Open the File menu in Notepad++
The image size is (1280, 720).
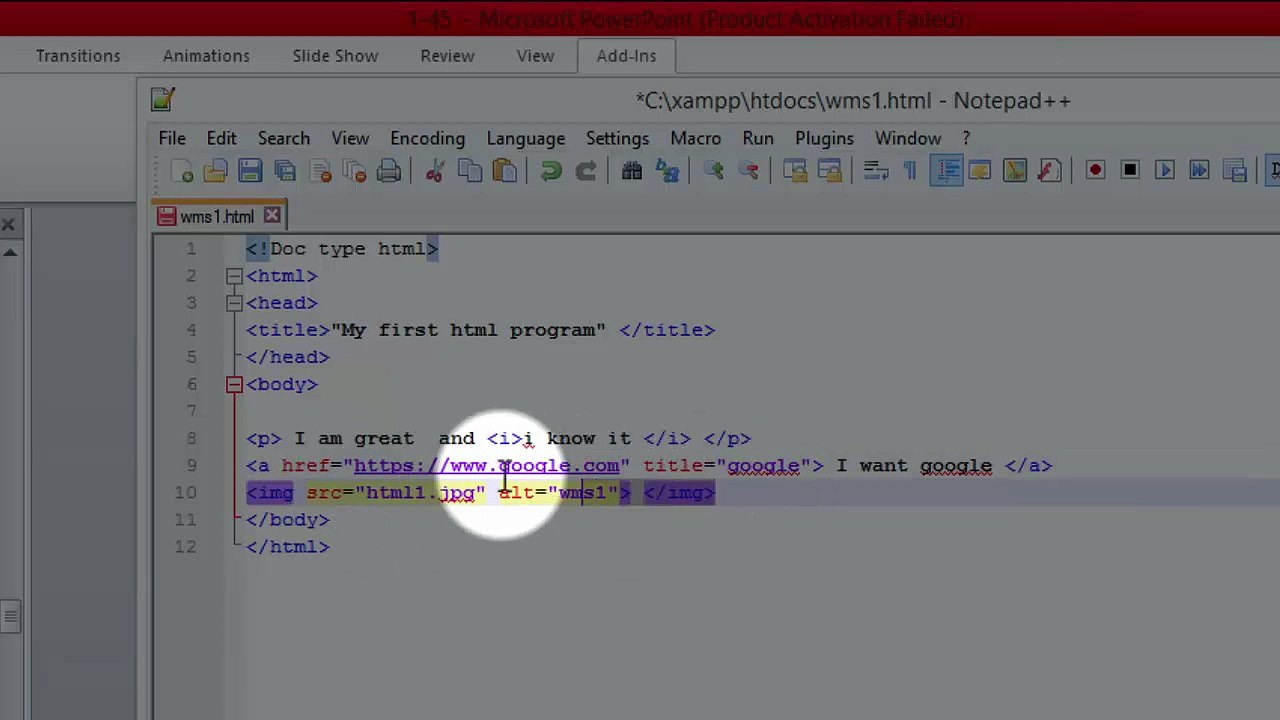coord(172,138)
